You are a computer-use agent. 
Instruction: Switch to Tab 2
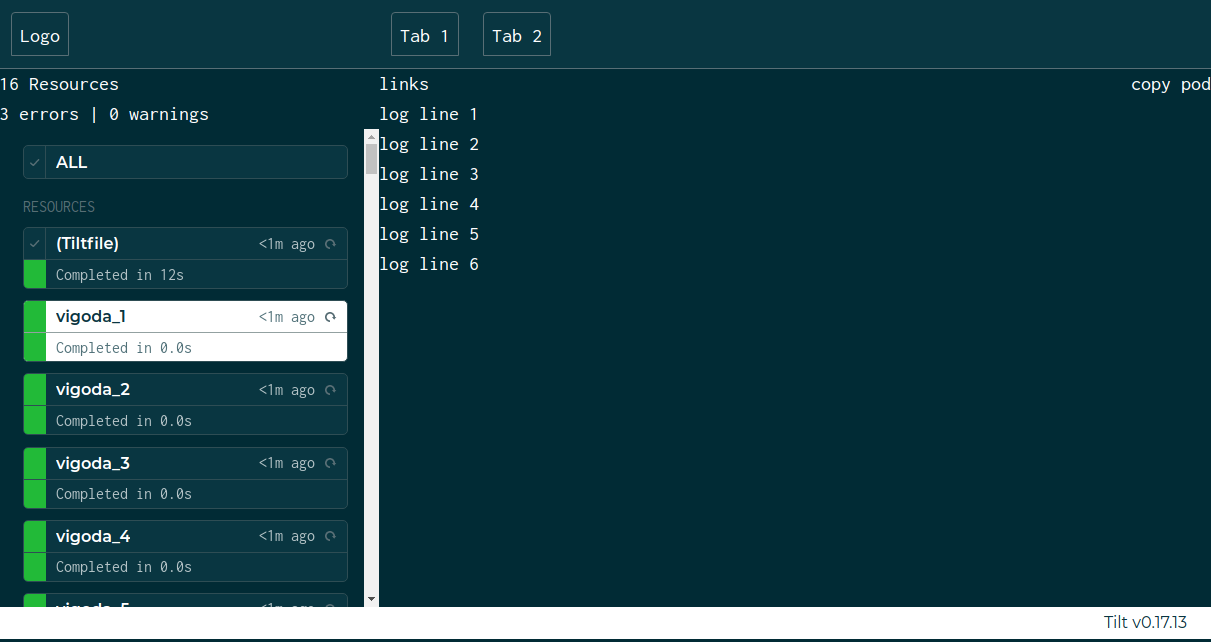pyautogui.click(x=517, y=35)
